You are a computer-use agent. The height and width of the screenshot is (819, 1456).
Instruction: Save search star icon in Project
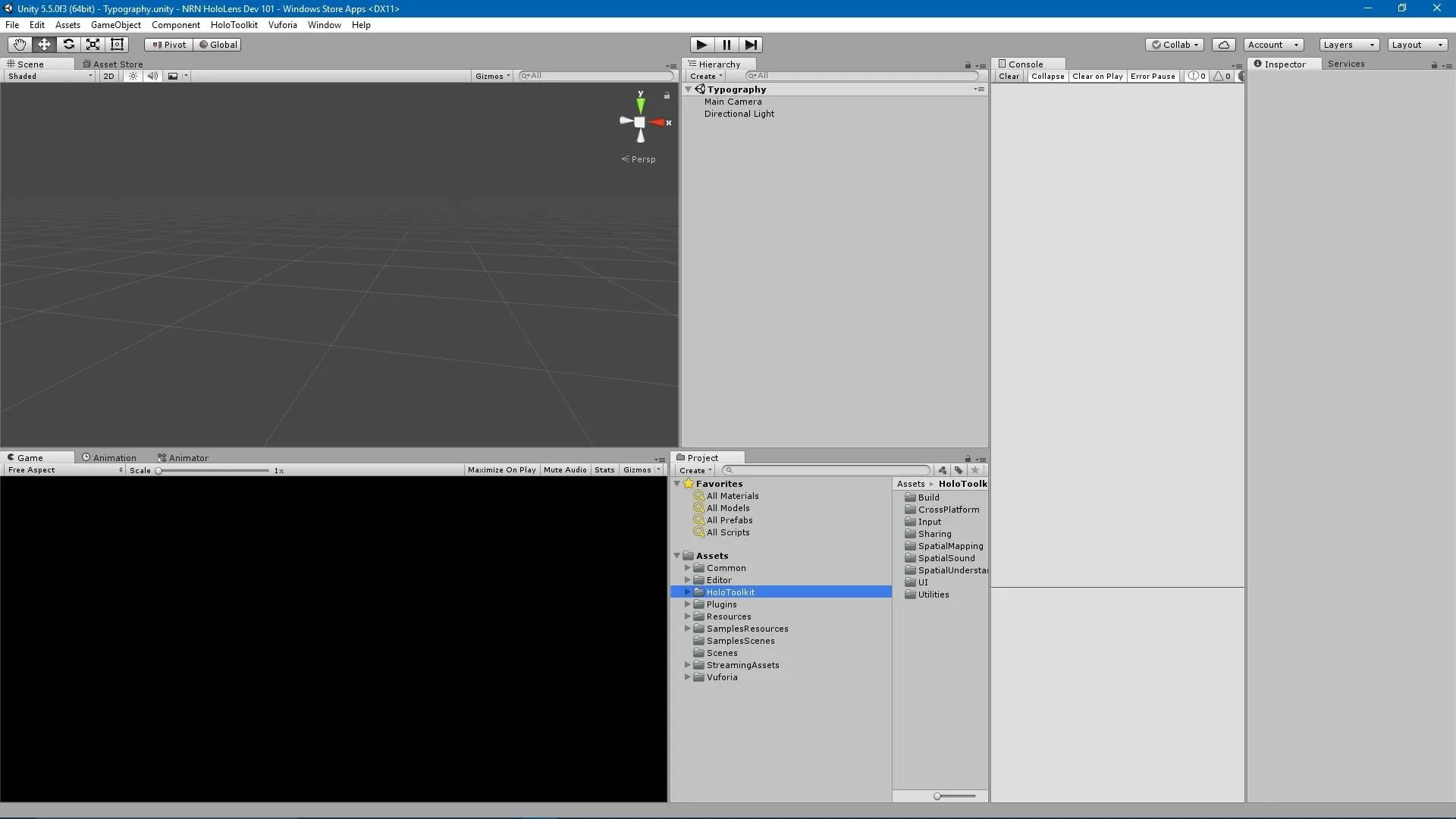(975, 470)
